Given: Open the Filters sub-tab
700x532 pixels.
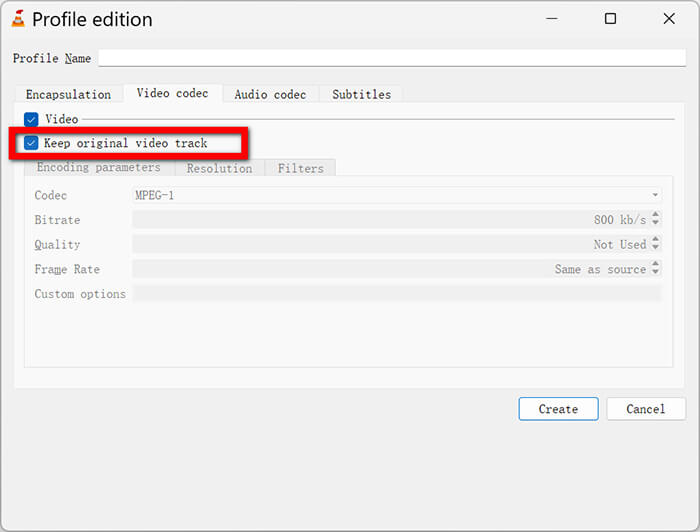Looking at the screenshot, I should 300,168.
